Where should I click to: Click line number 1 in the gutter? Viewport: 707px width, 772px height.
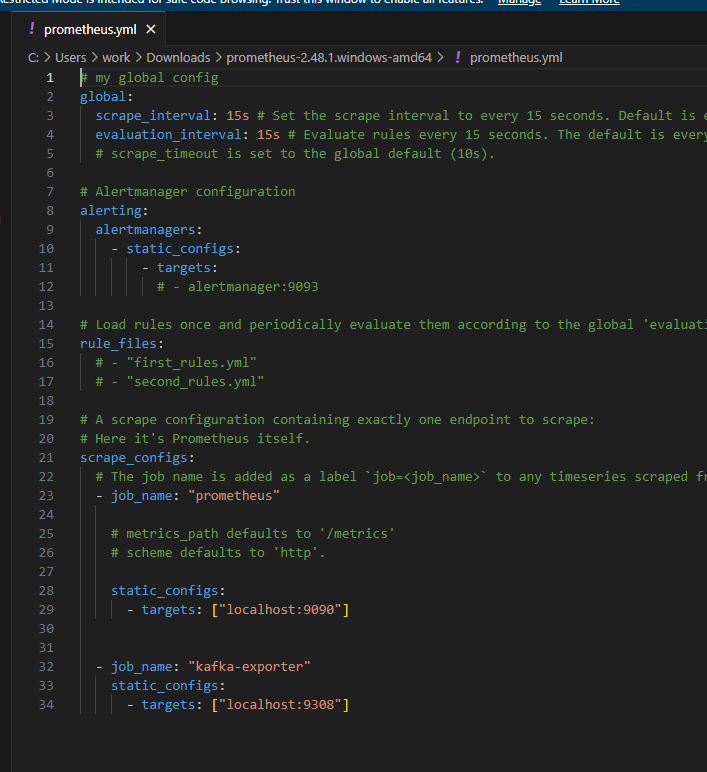[50, 78]
